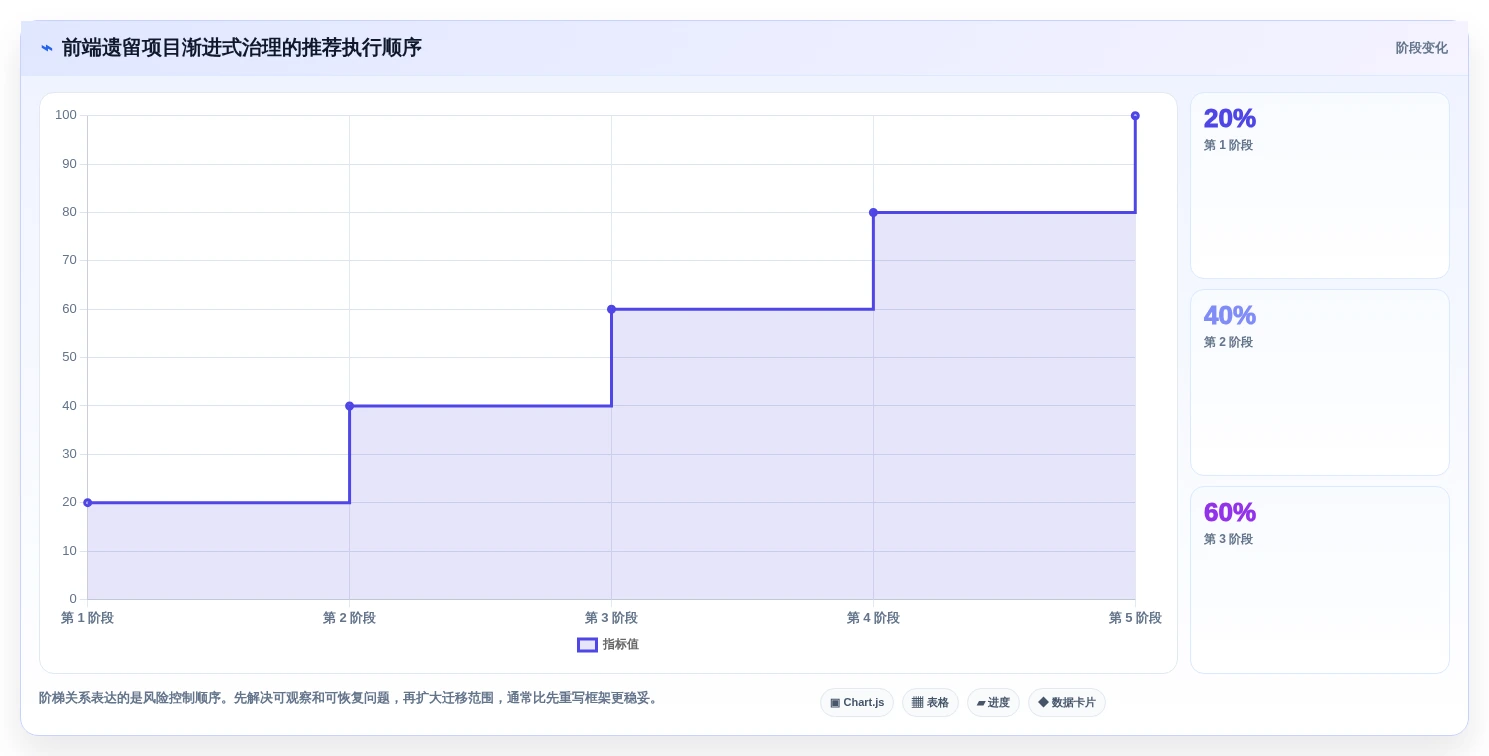This screenshot has width=1489, height=756.
Task: Select the 数据卡片 chip
Action: (1067, 703)
